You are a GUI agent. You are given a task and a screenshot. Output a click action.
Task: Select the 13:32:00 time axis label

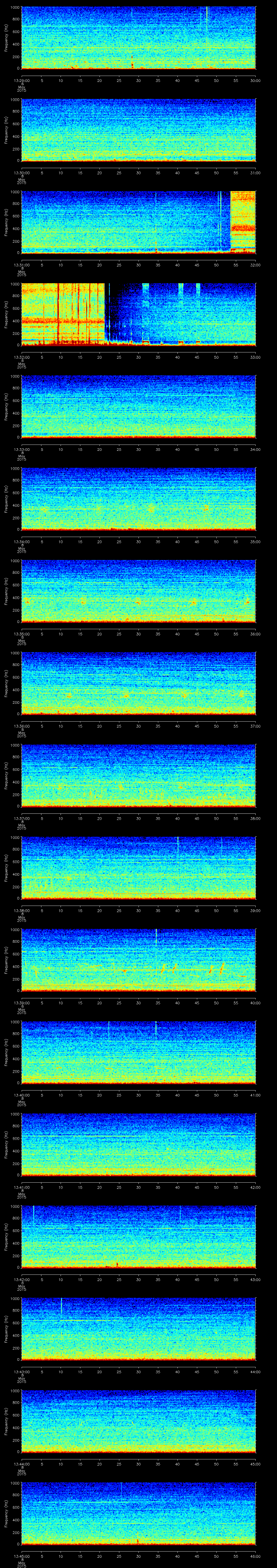click(x=21, y=357)
